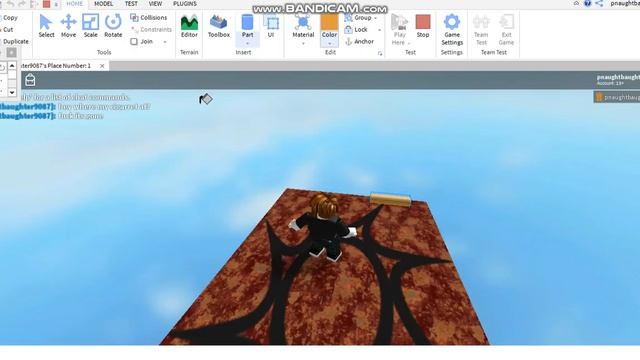The width and height of the screenshot is (640, 360).
Task: Group the selected objects
Action: 358,18
